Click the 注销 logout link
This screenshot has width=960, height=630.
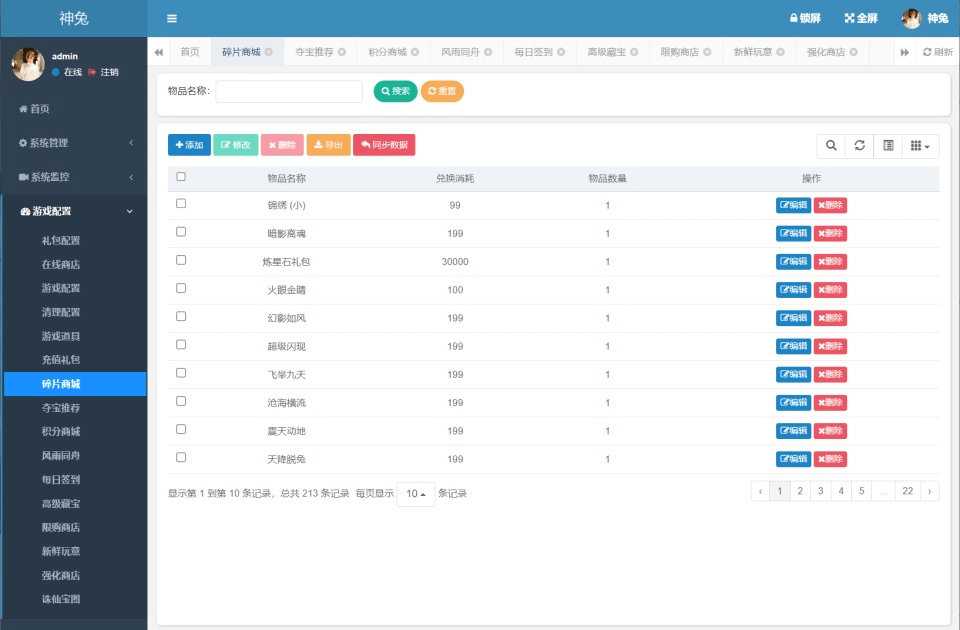pyautogui.click(x=103, y=72)
